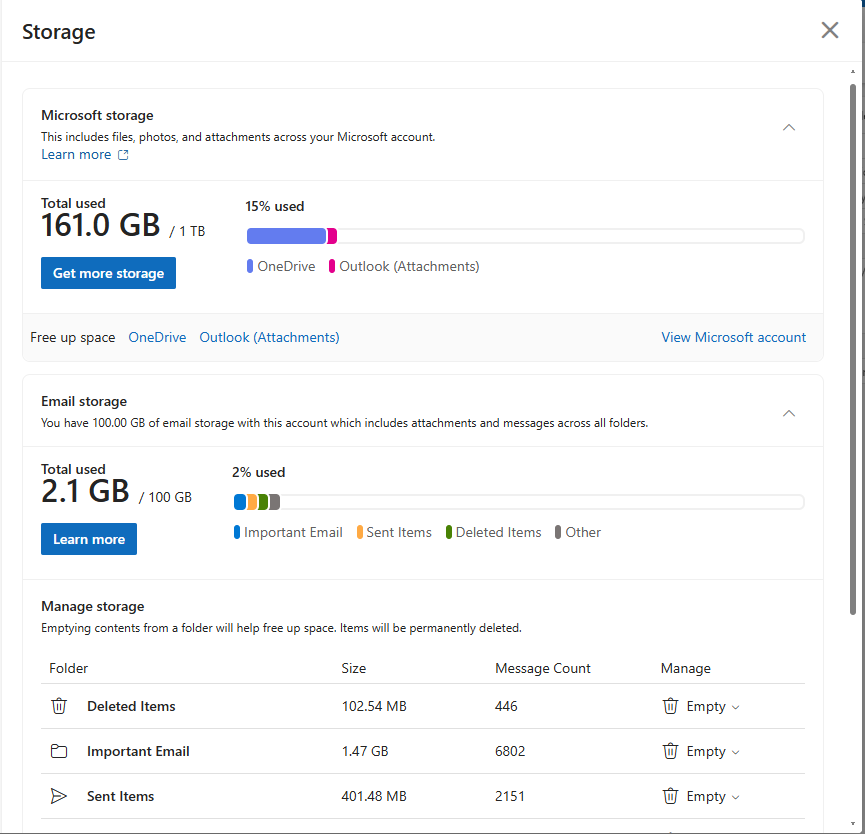Click the Sent Items legend marker

coord(360,532)
